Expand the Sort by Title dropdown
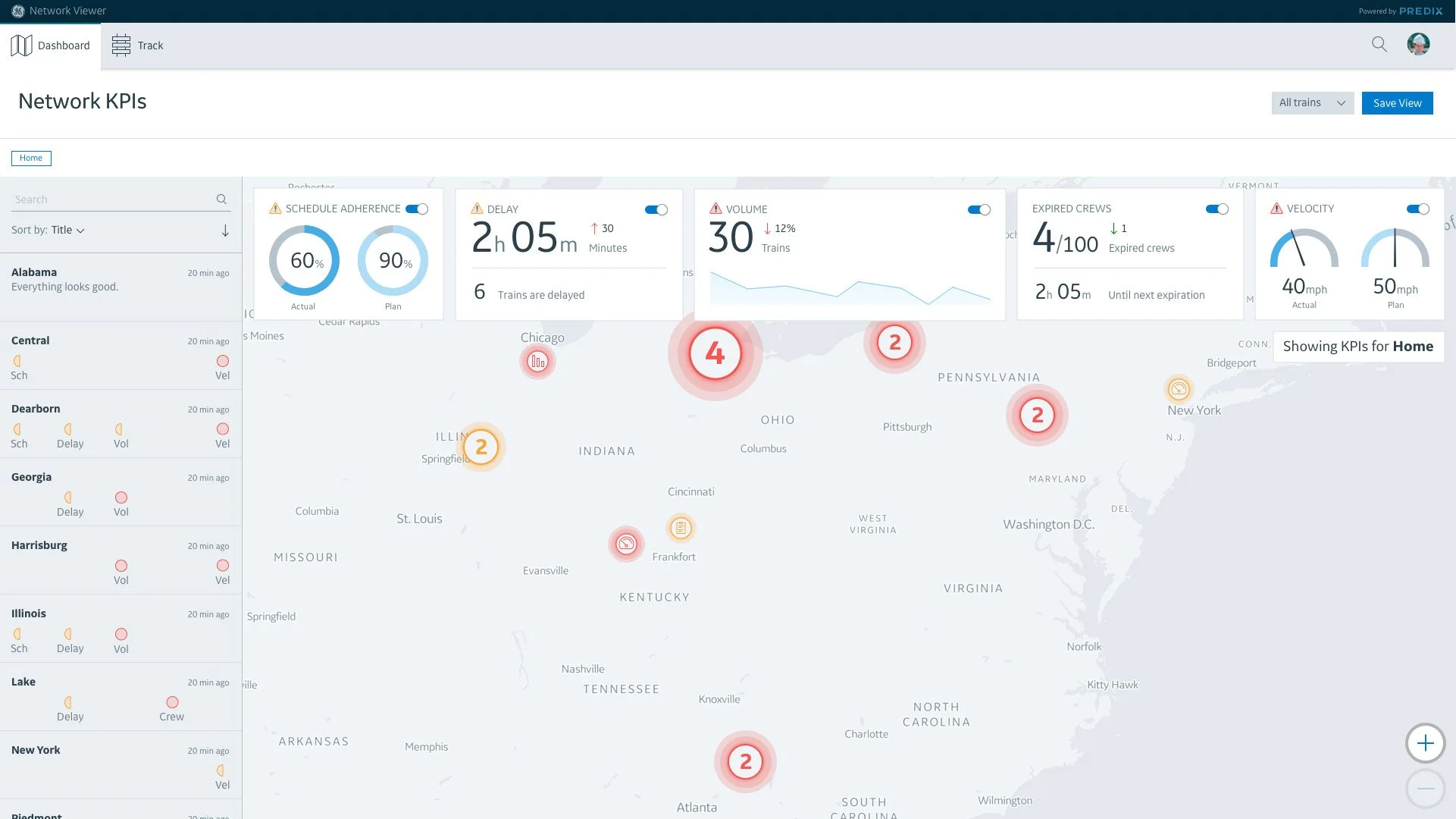This screenshot has width=1456, height=819. 67,231
